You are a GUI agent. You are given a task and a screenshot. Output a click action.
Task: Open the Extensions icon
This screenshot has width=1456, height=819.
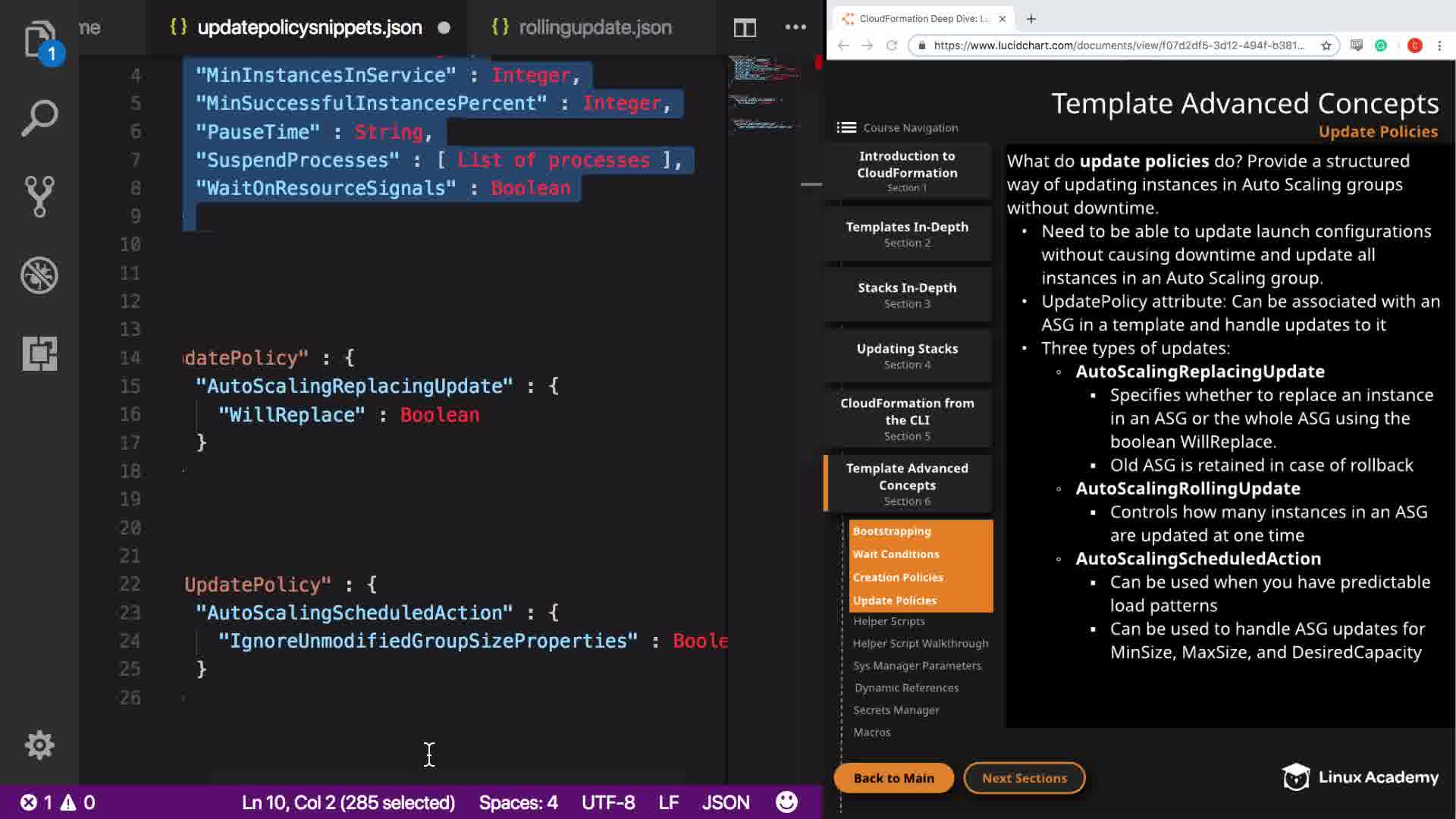pos(39,353)
